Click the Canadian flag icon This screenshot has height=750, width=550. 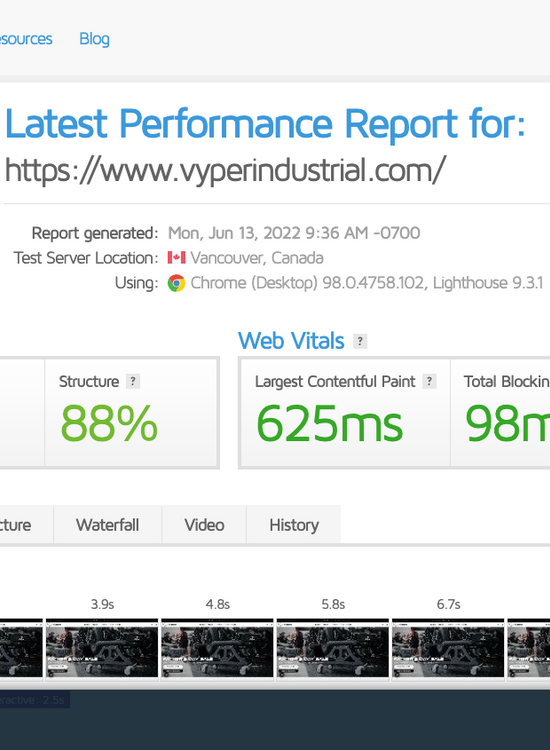176,258
